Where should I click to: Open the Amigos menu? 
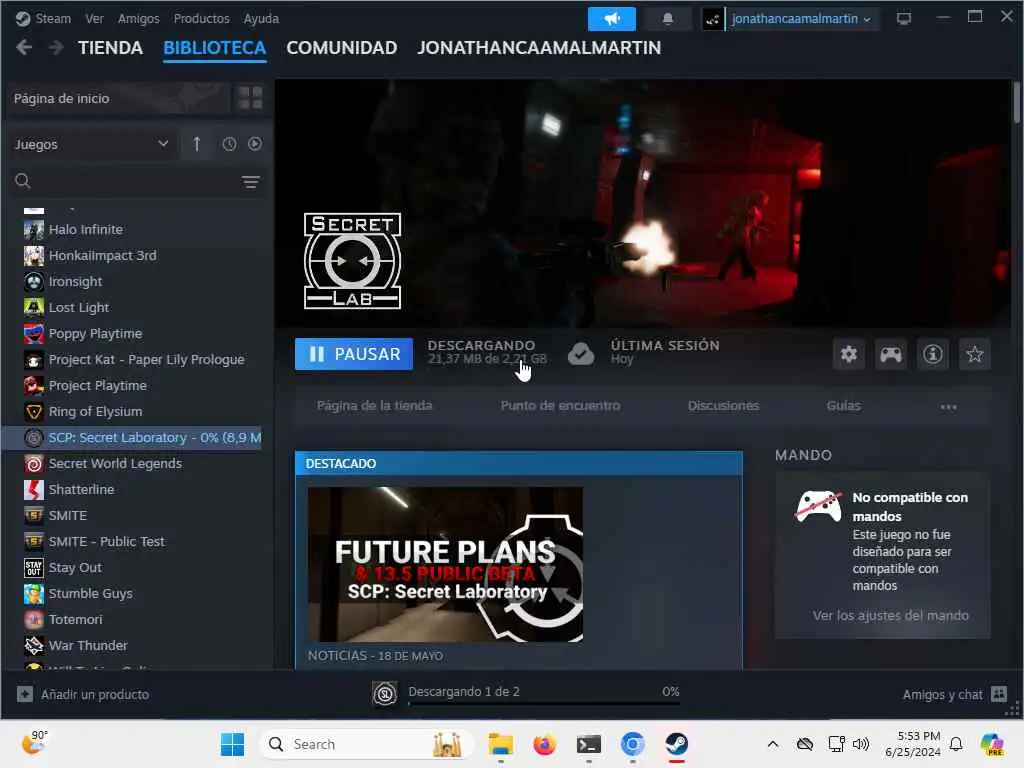pyautogui.click(x=138, y=19)
